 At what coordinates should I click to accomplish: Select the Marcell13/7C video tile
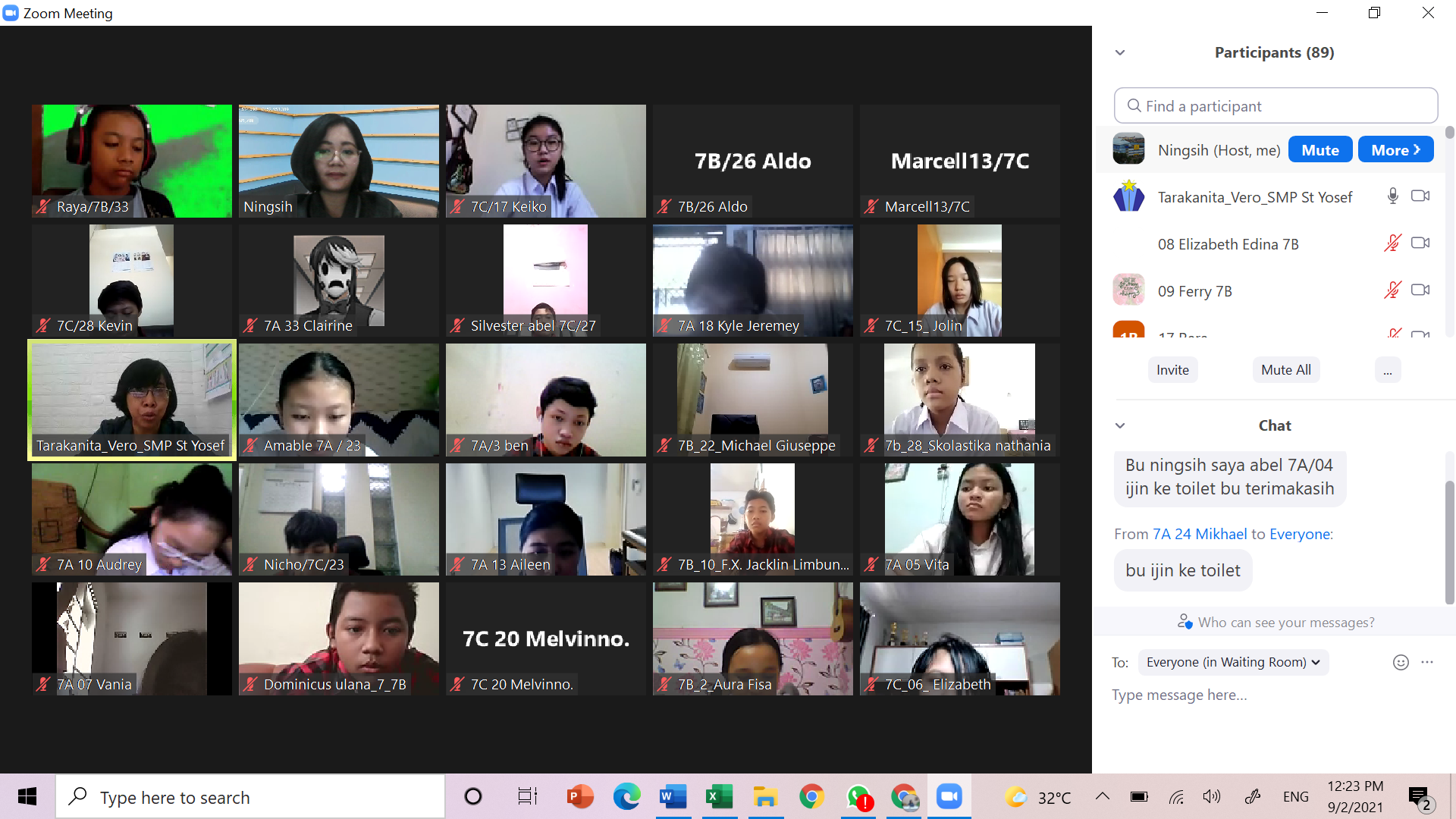(x=960, y=161)
